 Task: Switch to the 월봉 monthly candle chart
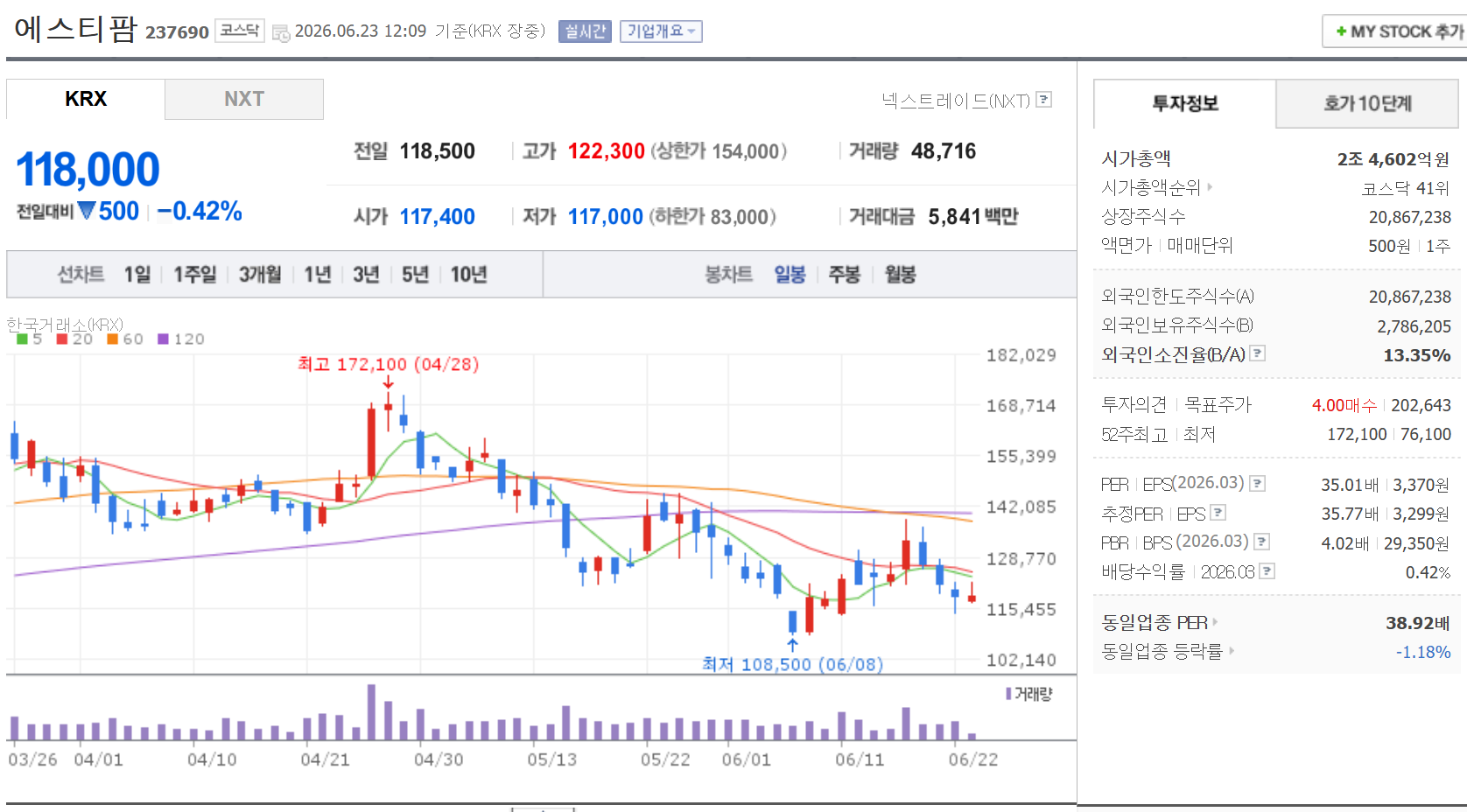coord(900,275)
